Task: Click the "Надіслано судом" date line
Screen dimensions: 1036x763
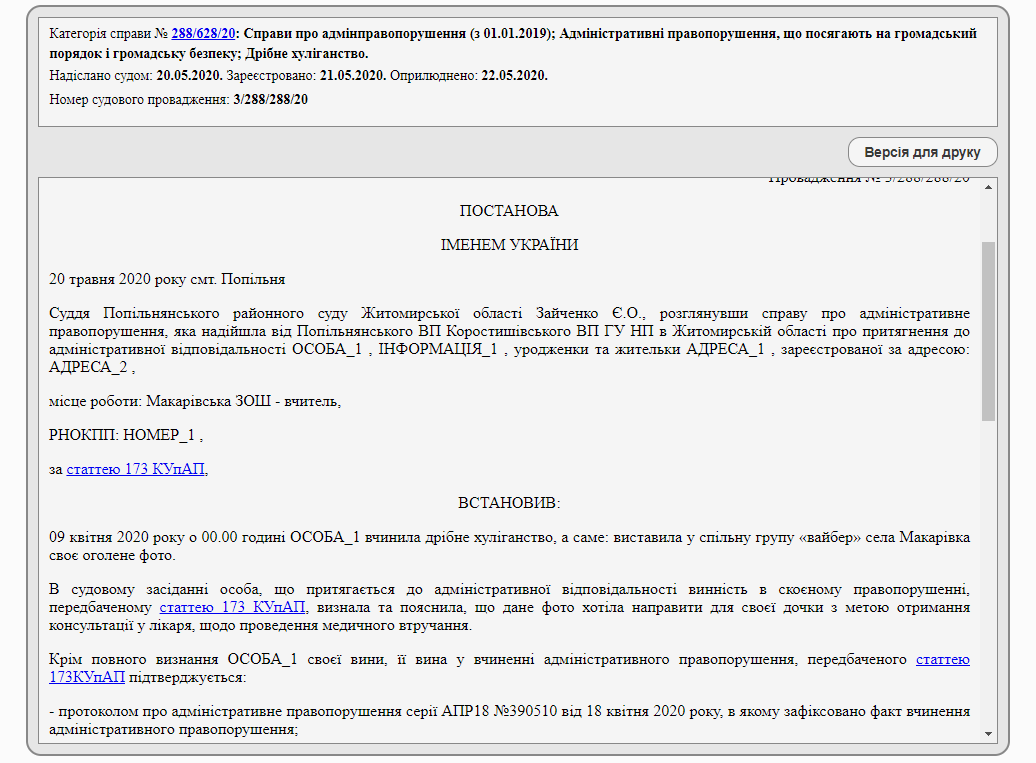Action: tap(298, 75)
